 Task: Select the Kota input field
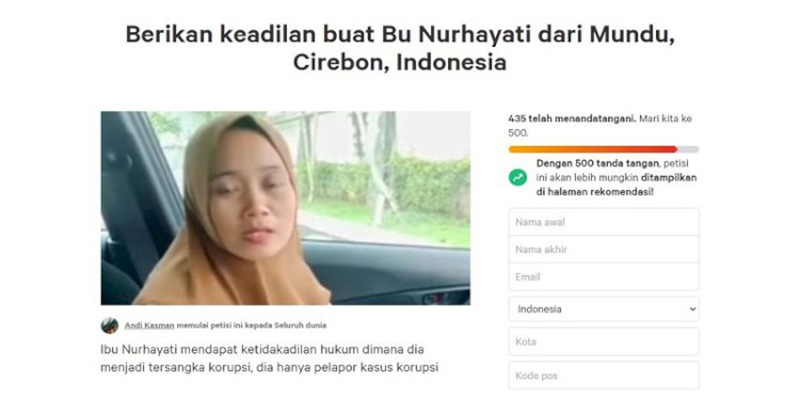pyautogui.click(x=604, y=341)
